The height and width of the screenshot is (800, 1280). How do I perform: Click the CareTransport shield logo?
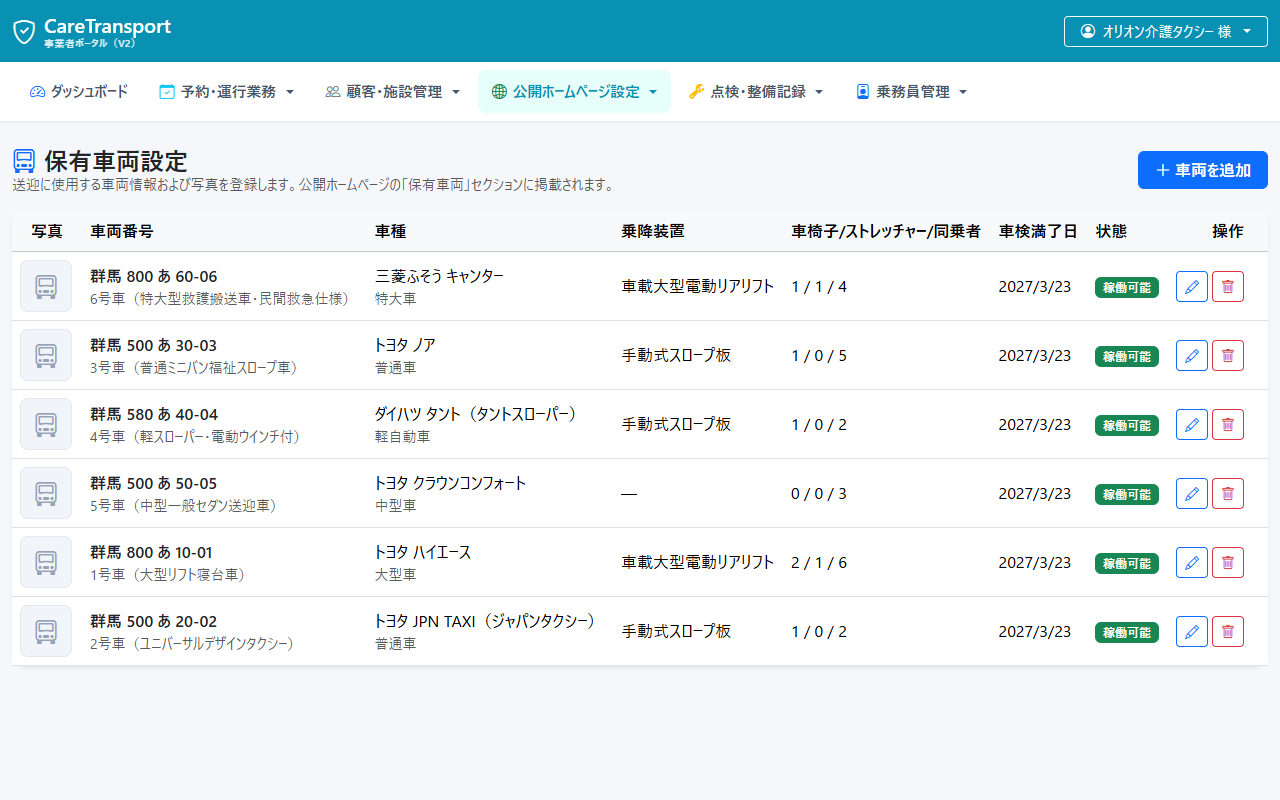pyautogui.click(x=24, y=31)
